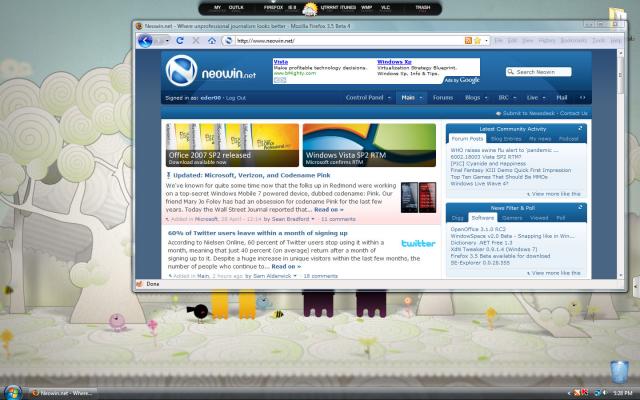Open the OpenOffice 3.1.0 RC2 entry
Image resolution: width=640 pixels, height=400 pixels.
coord(478,229)
